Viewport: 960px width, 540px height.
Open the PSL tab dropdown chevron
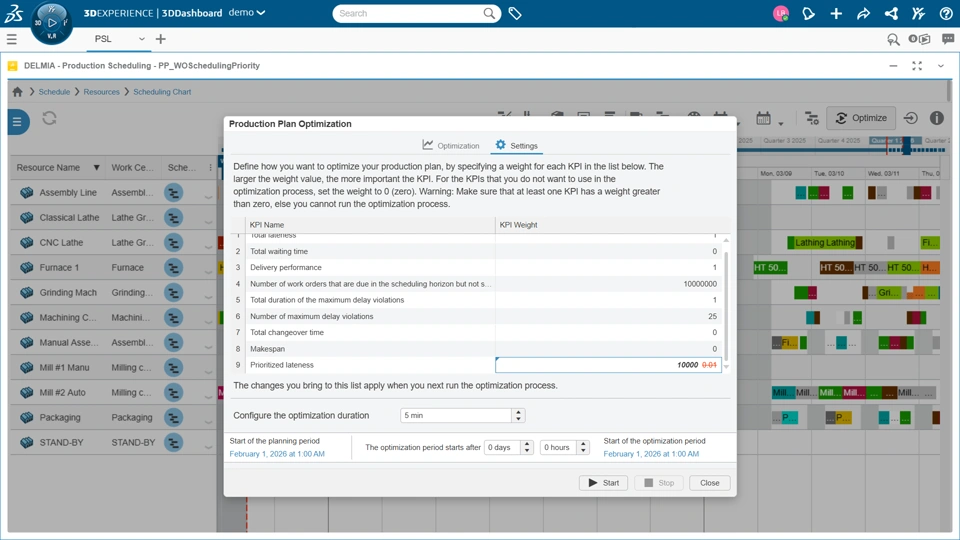[141, 39]
